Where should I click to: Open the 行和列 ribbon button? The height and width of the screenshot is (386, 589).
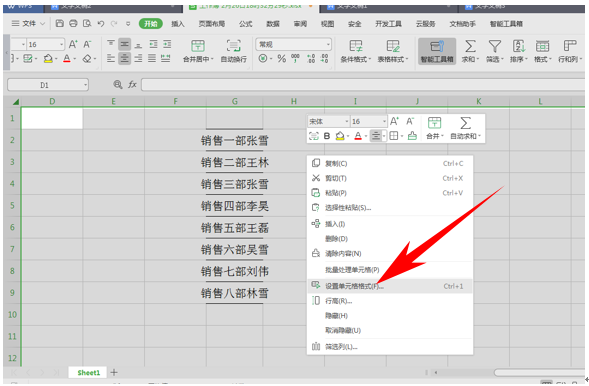coord(570,51)
